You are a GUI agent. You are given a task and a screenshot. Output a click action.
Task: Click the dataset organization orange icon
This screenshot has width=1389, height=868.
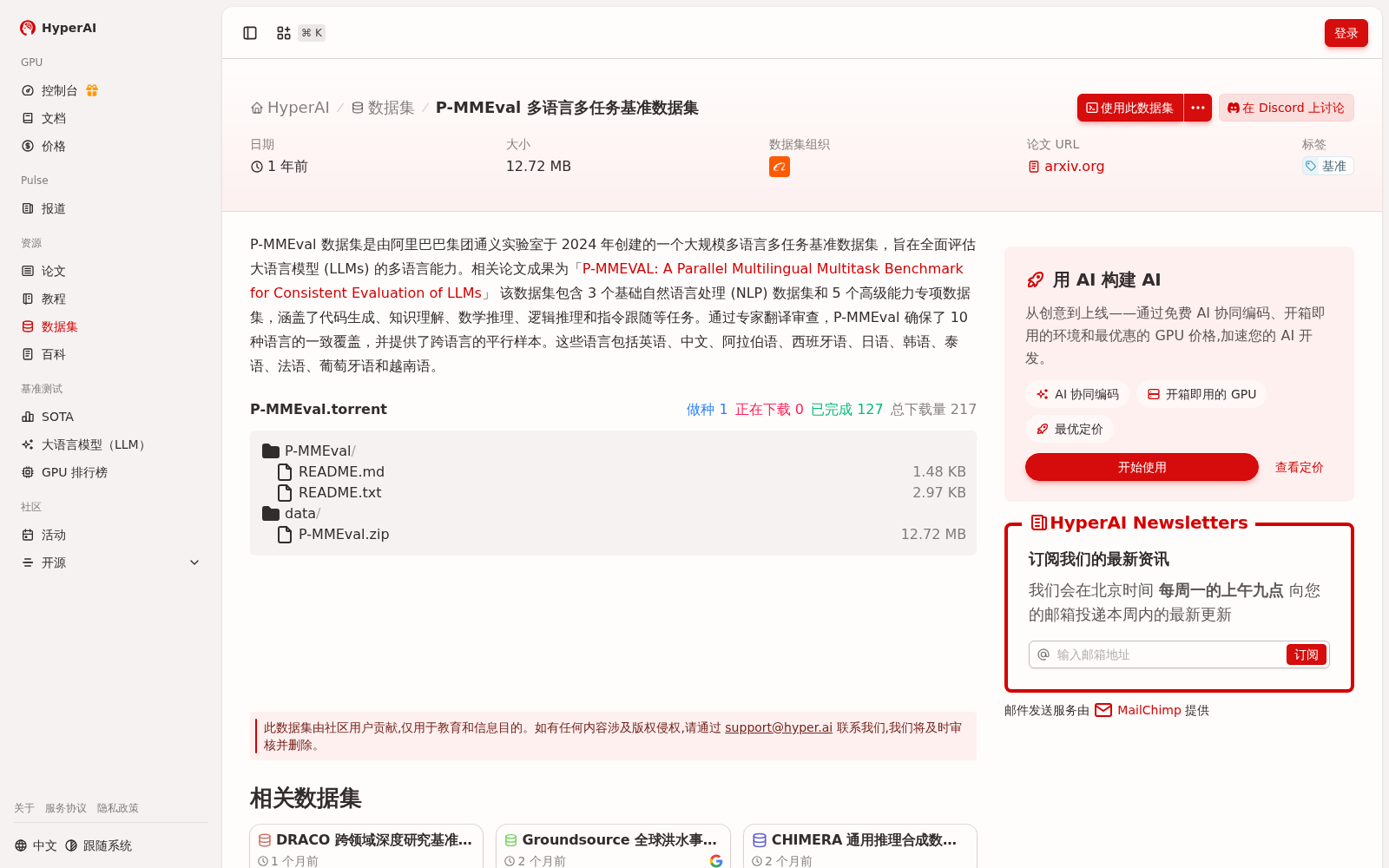[780, 167]
